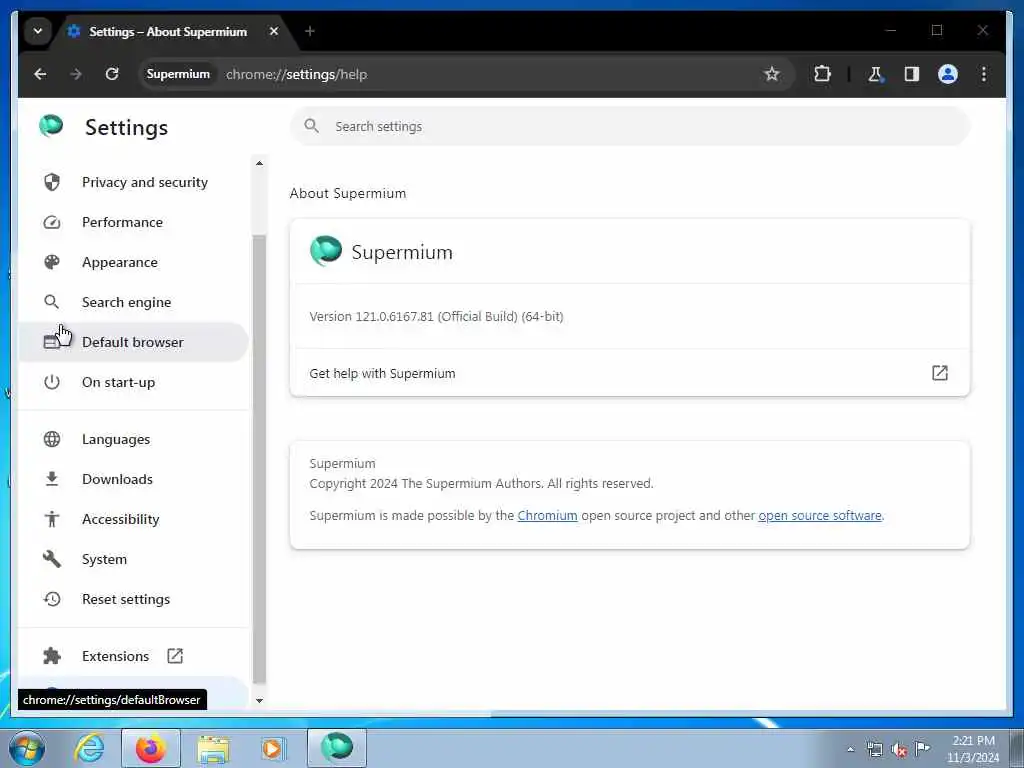Click the wrench icon for System
The height and width of the screenshot is (768, 1024).
pyautogui.click(x=52, y=559)
